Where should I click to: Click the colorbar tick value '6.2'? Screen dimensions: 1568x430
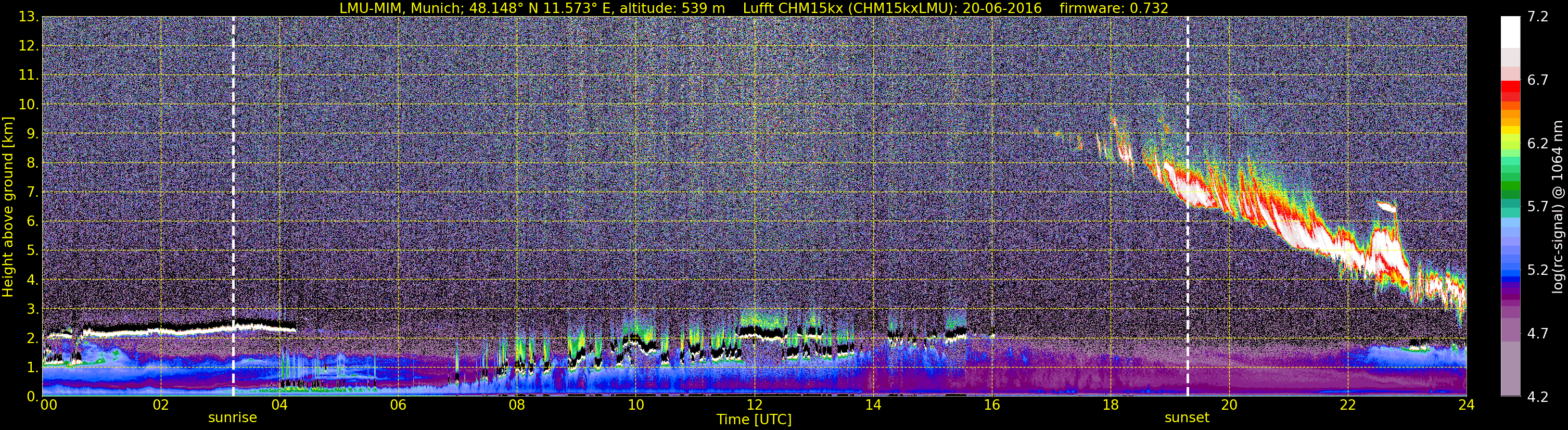(x=1538, y=144)
